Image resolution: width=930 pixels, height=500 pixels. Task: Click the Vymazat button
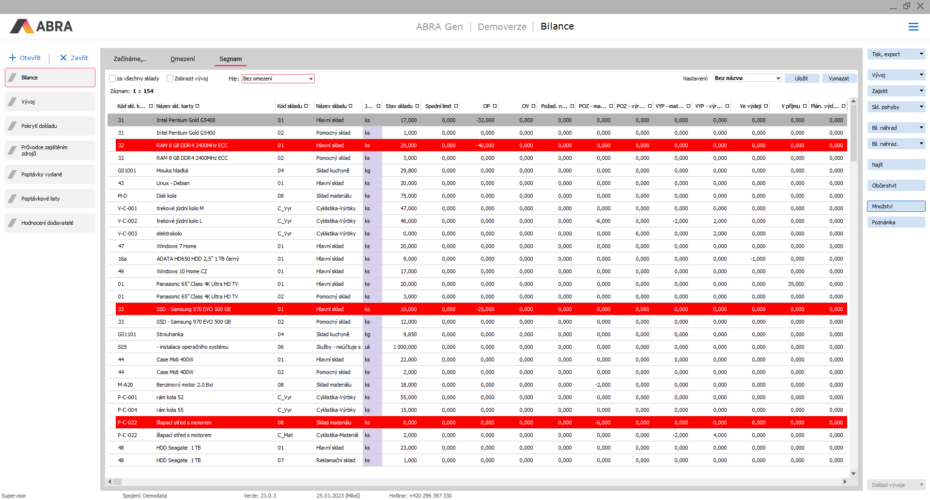pos(839,78)
